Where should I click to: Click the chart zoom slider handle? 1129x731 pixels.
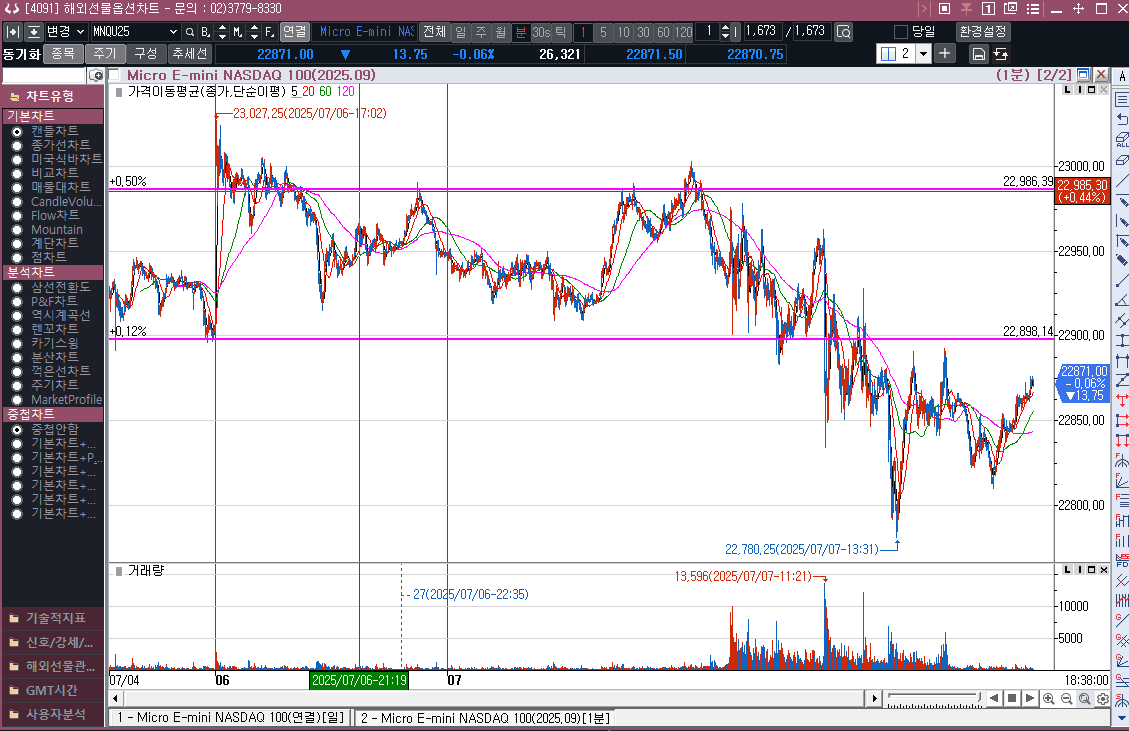(x=979, y=697)
